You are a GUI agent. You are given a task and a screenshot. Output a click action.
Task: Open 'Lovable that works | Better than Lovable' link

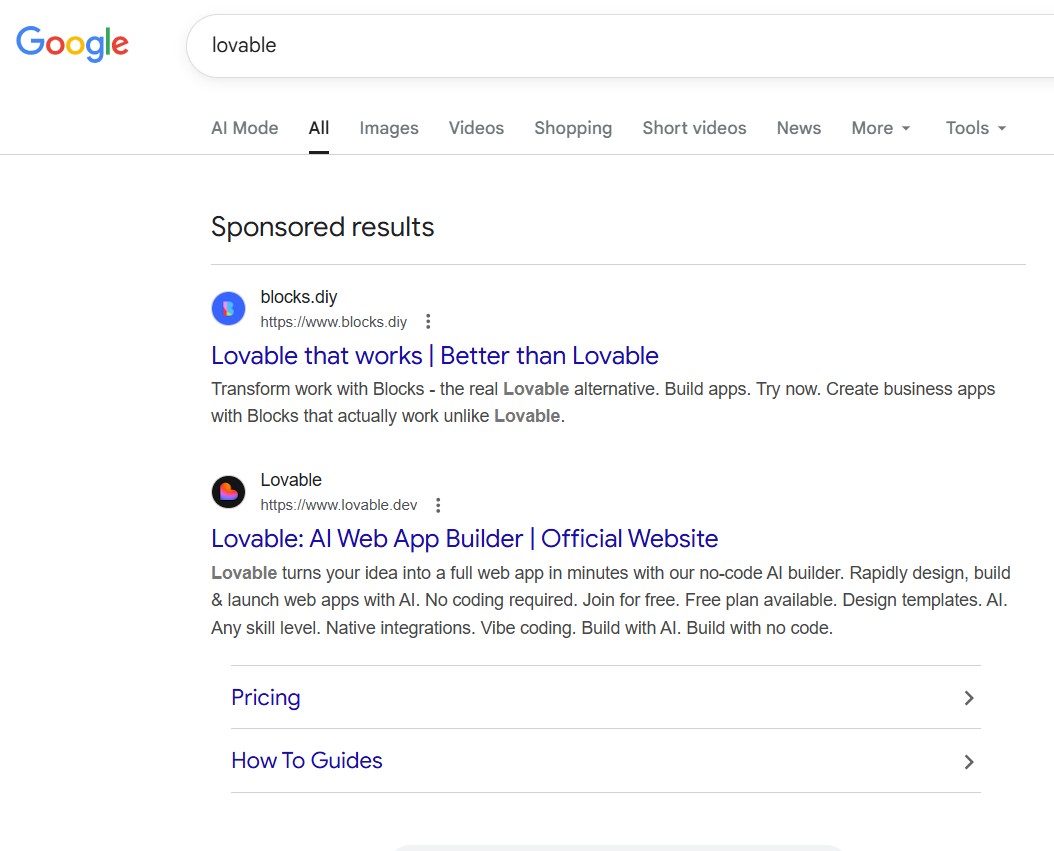click(x=435, y=356)
